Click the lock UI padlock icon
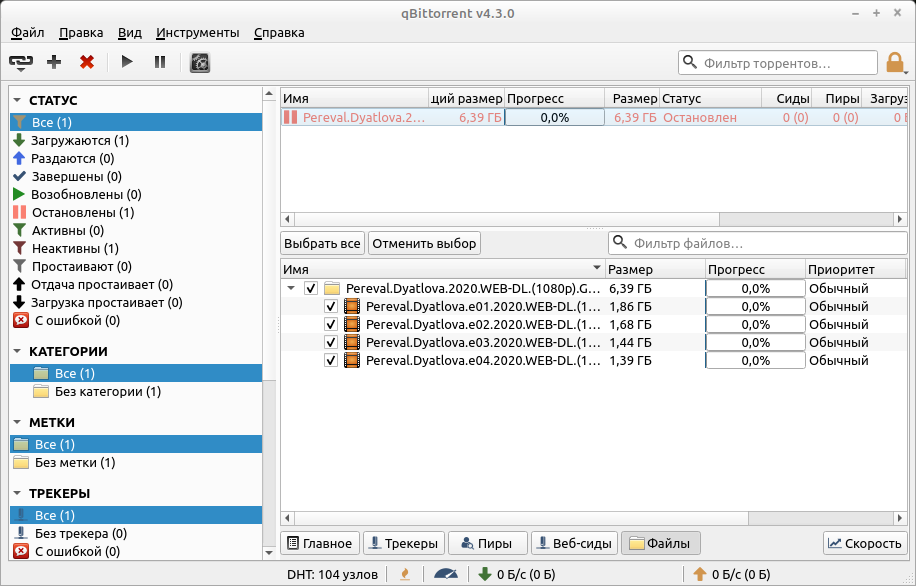Viewport: 916px width, 586px height. (894, 62)
